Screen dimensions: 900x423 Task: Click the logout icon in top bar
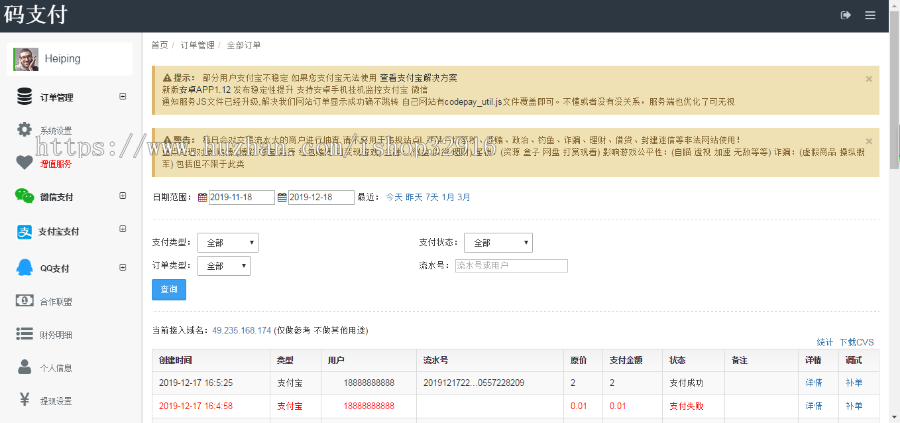pos(845,15)
